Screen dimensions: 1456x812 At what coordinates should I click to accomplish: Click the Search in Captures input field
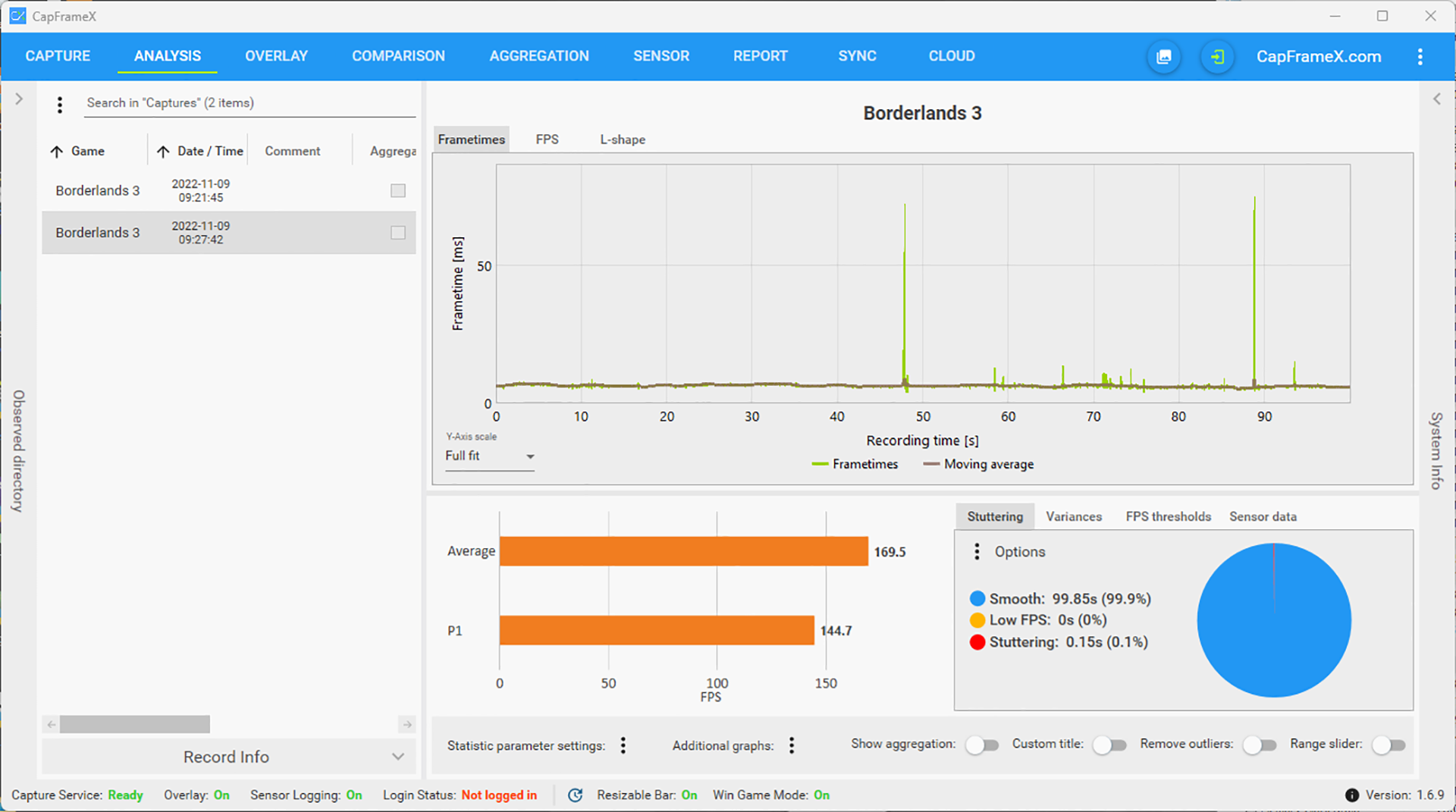(249, 103)
